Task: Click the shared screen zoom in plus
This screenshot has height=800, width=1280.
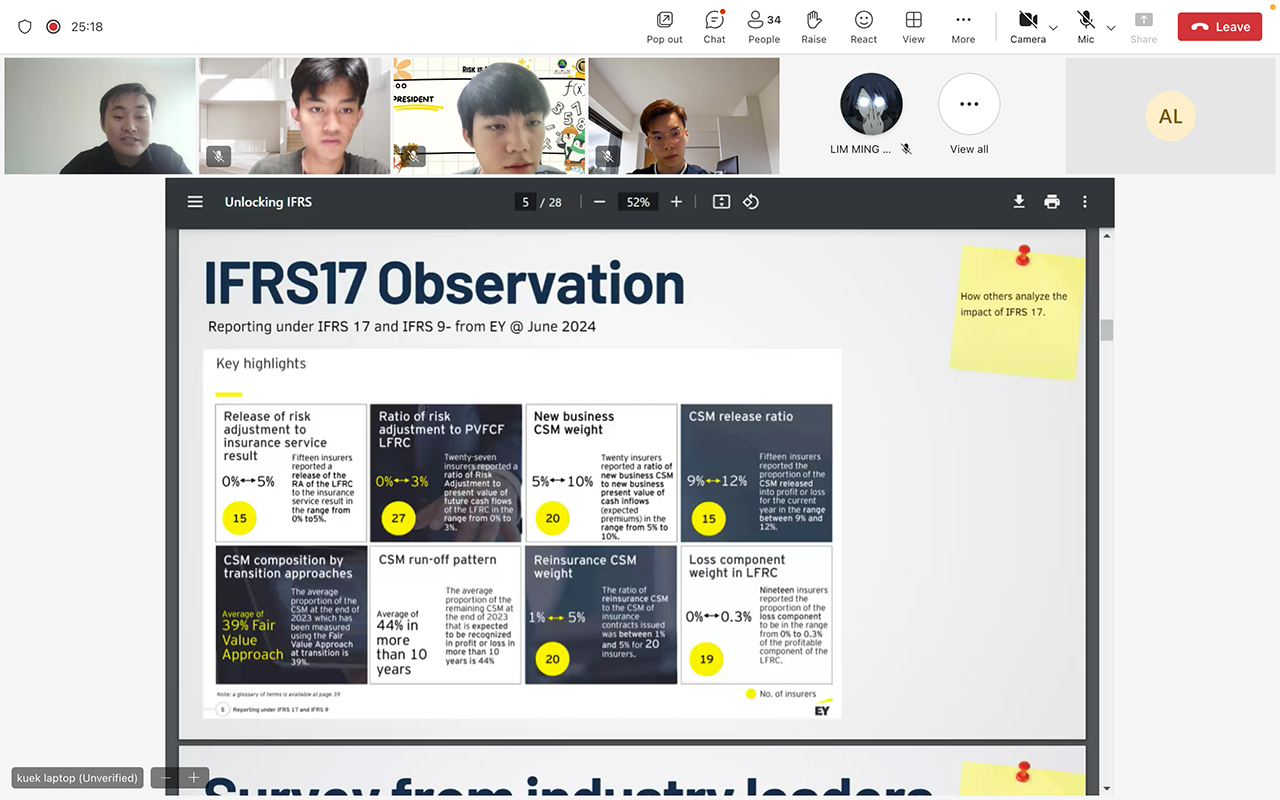Action: click(194, 777)
